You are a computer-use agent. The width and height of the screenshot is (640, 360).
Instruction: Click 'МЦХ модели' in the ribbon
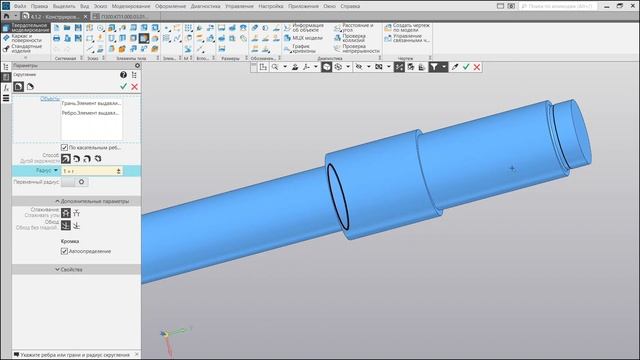[x=303, y=38]
